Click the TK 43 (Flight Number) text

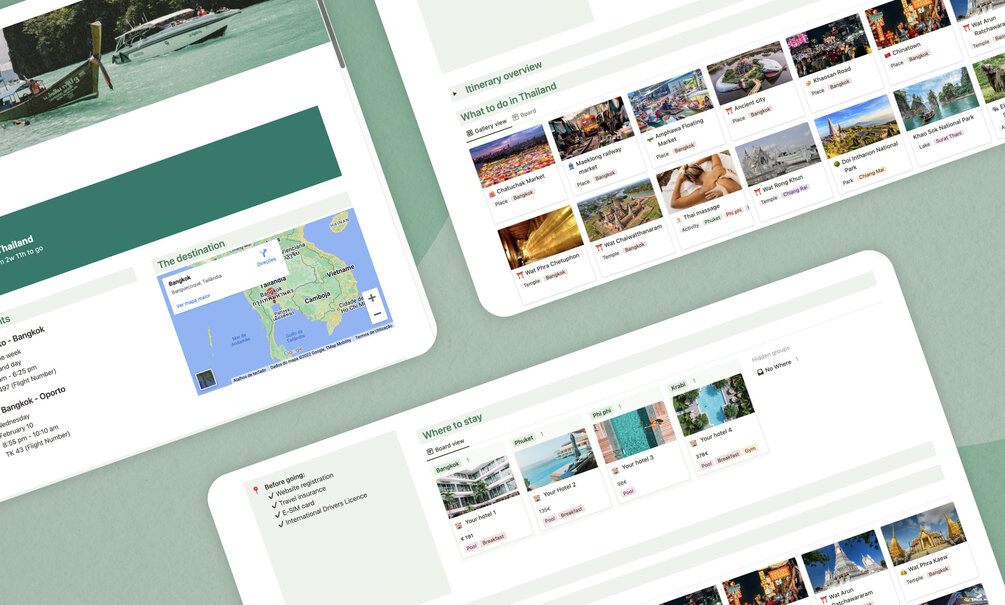pyautogui.click(x=38, y=444)
